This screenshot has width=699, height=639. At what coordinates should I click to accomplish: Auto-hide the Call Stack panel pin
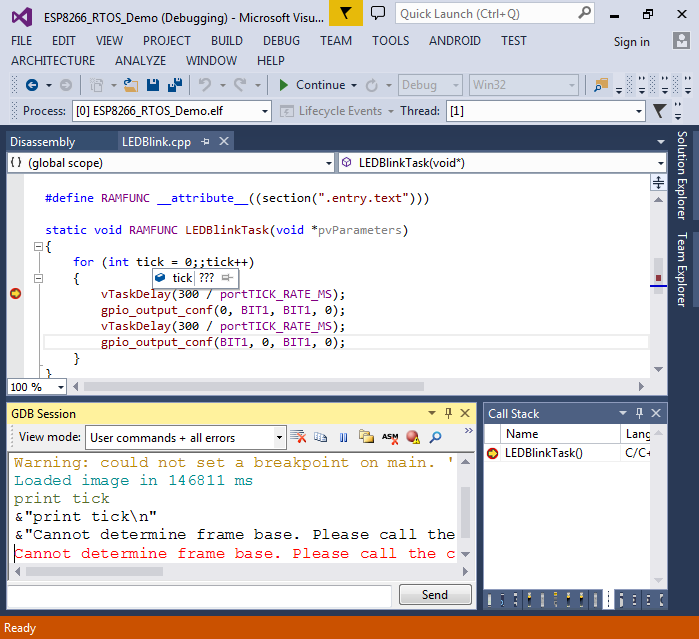[639, 413]
